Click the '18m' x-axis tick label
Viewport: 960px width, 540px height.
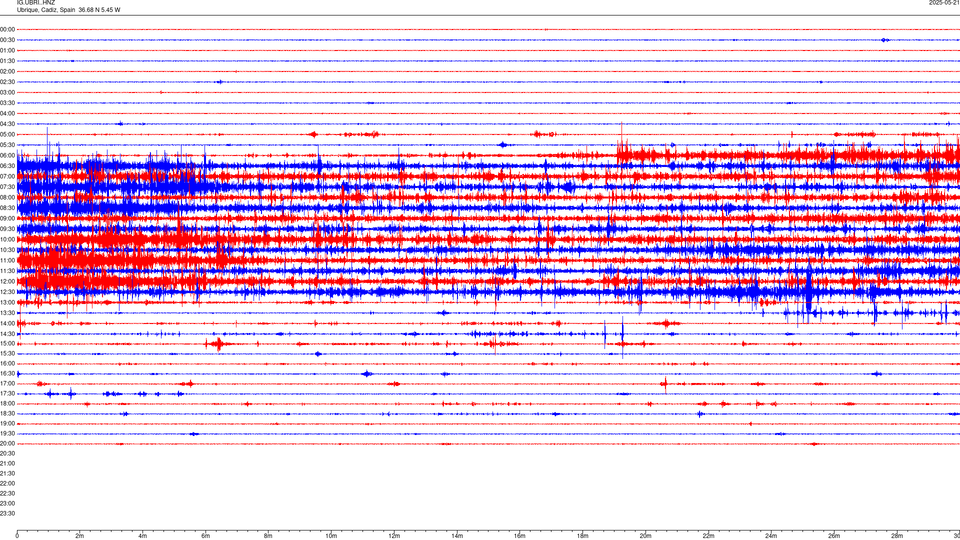click(x=583, y=536)
